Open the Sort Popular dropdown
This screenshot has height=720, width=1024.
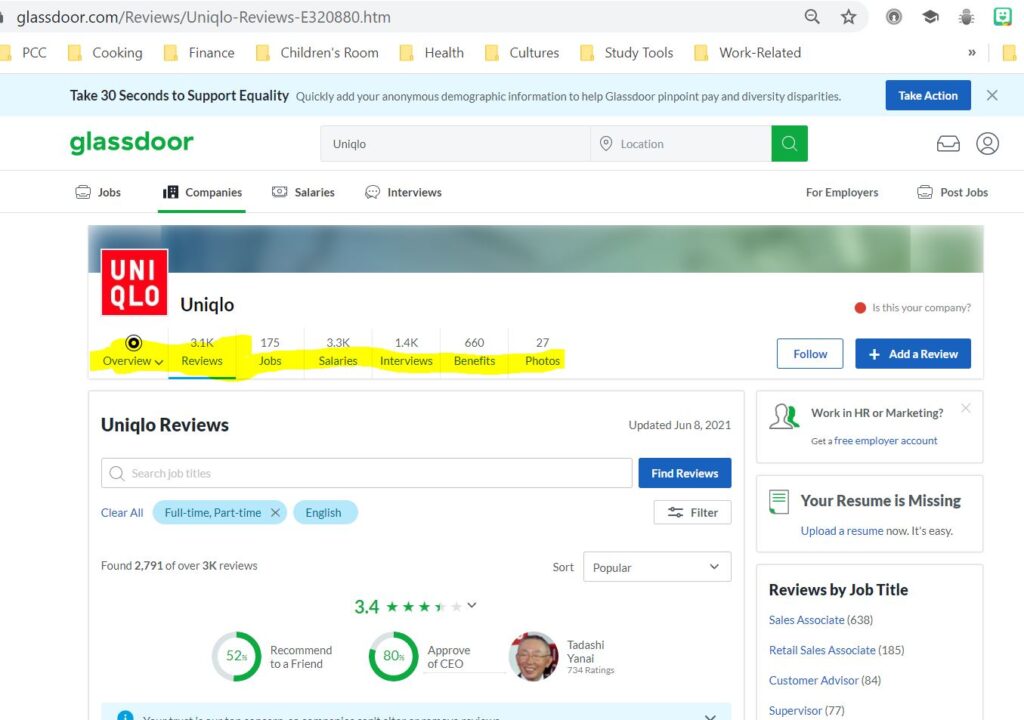(657, 567)
